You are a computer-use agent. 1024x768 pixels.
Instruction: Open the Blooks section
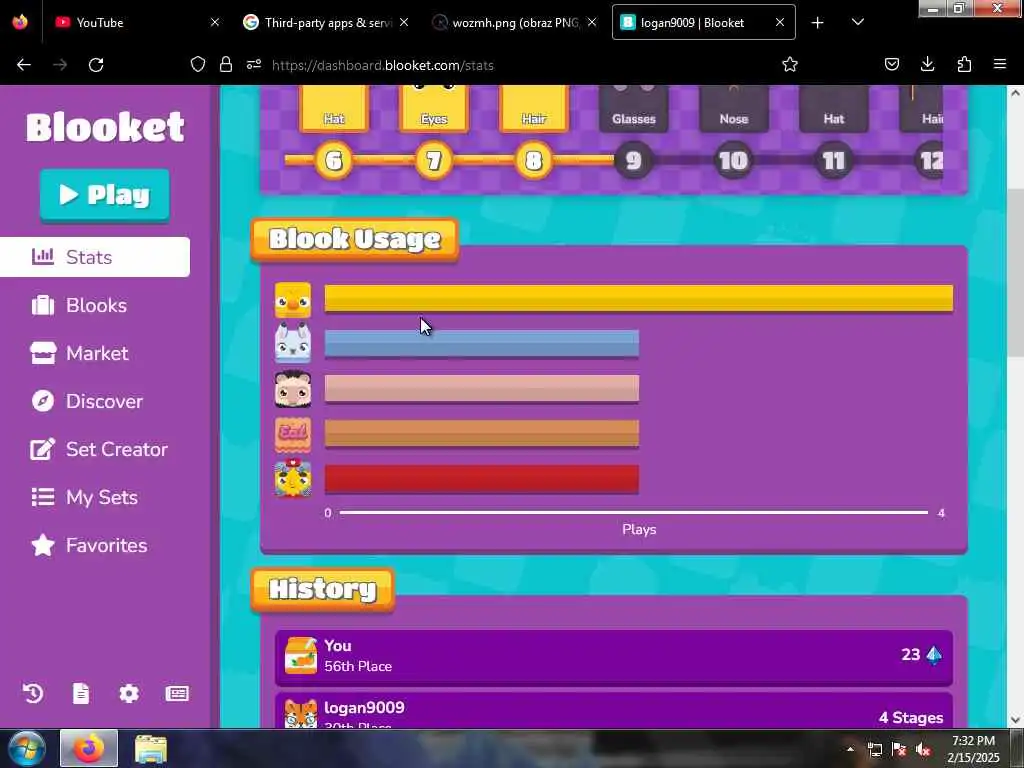click(79, 305)
